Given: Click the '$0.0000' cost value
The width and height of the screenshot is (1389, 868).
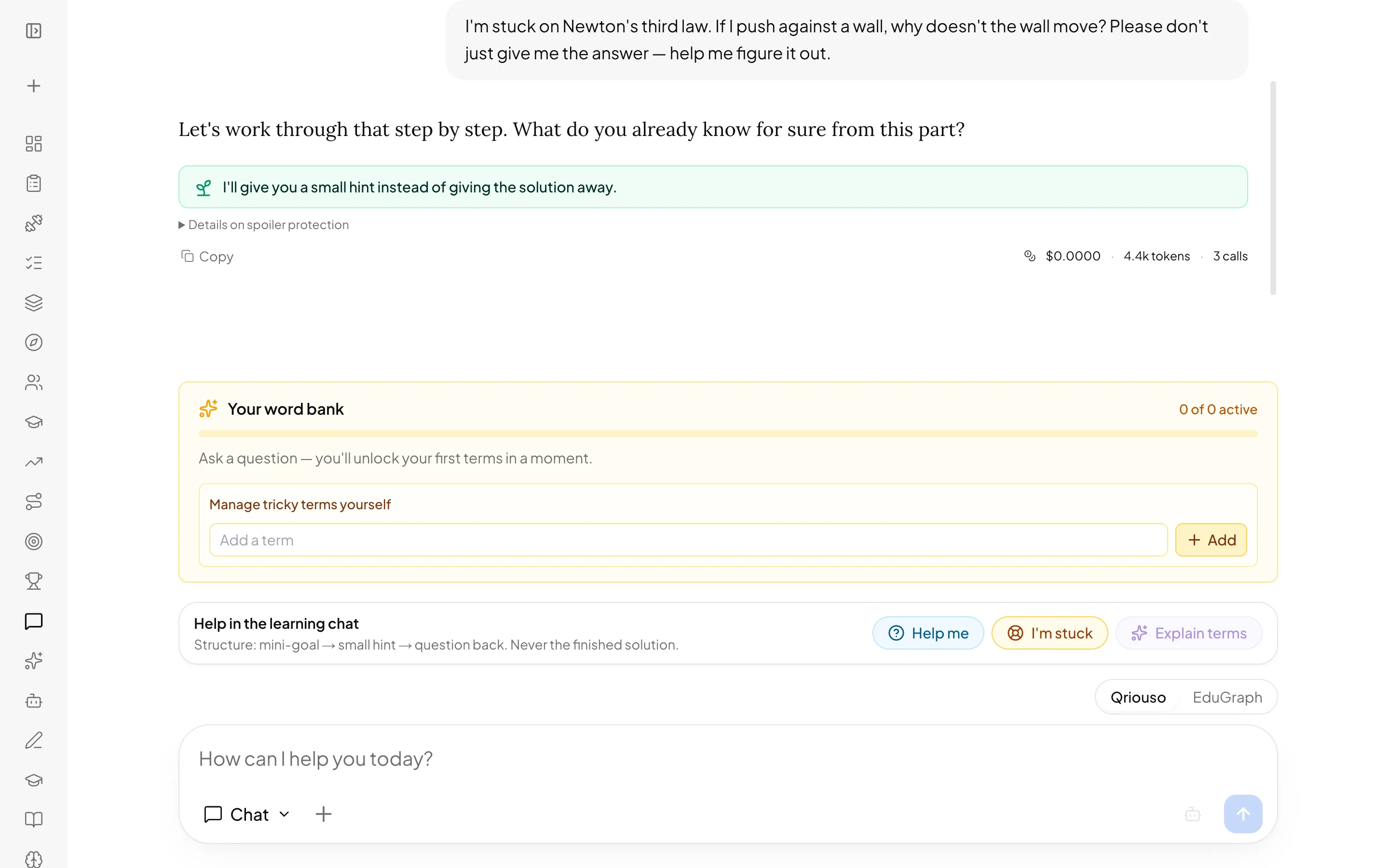Looking at the screenshot, I should tap(1073, 256).
